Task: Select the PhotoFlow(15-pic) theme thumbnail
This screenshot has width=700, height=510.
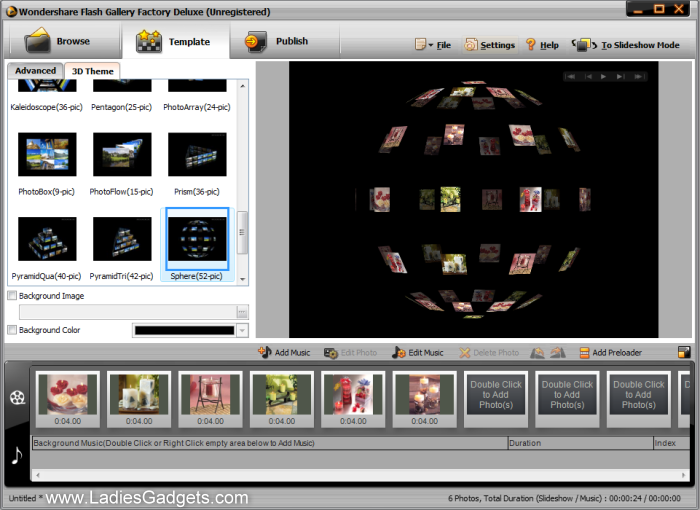Action: [x=122, y=154]
